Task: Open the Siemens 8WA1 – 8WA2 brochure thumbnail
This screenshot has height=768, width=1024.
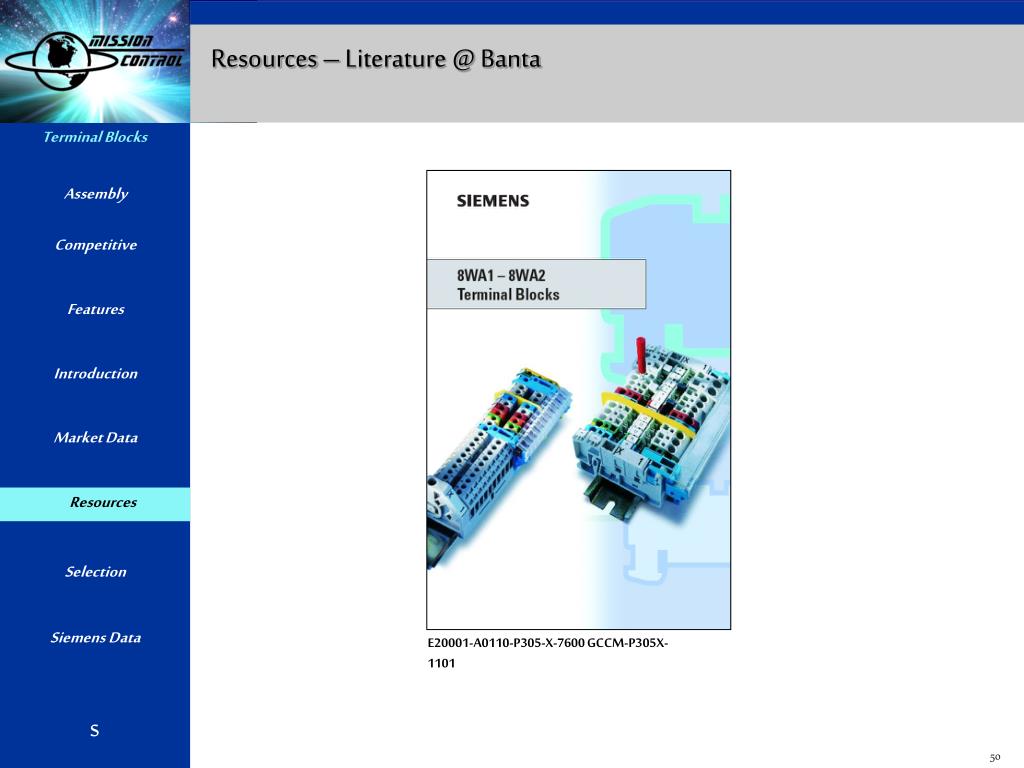Action: point(579,400)
